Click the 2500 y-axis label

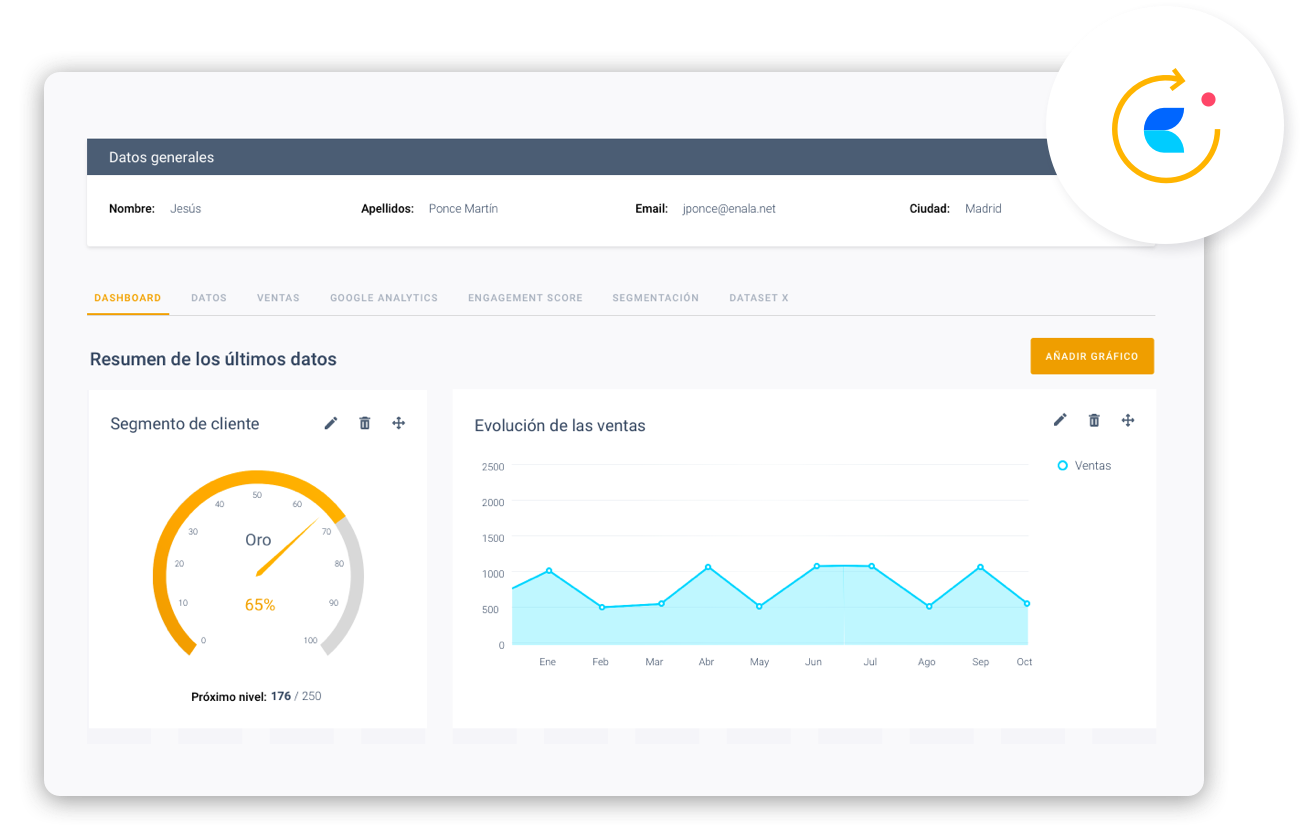click(493, 467)
